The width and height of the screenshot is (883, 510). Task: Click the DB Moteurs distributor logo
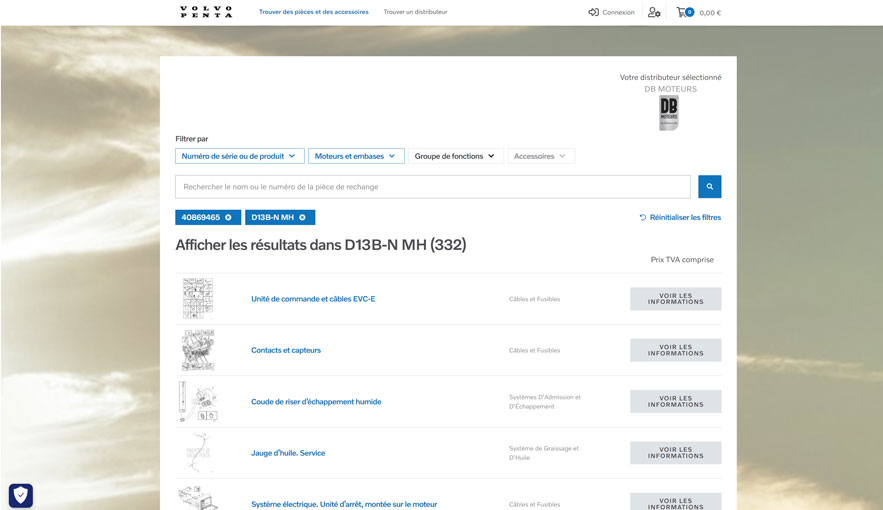[x=669, y=113]
